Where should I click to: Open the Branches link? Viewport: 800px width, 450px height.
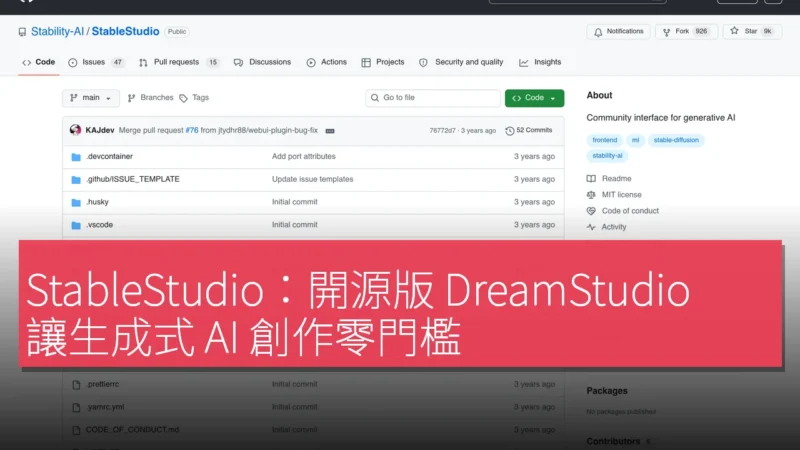point(151,98)
